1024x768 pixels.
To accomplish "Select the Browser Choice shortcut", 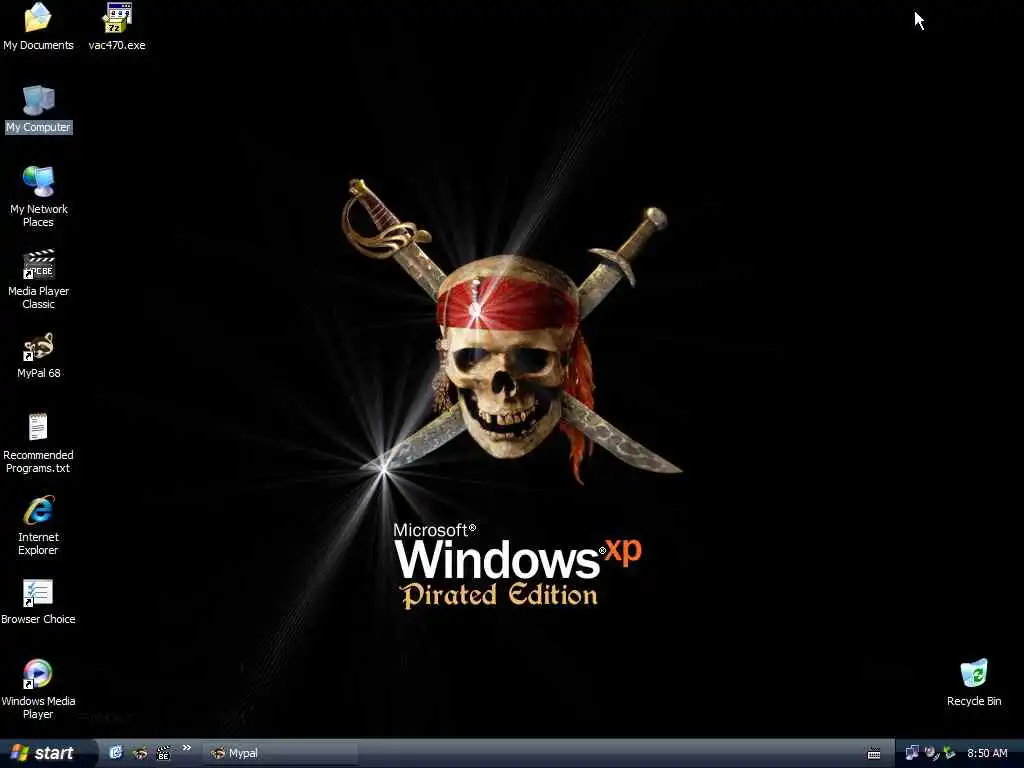I will [x=38, y=592].
